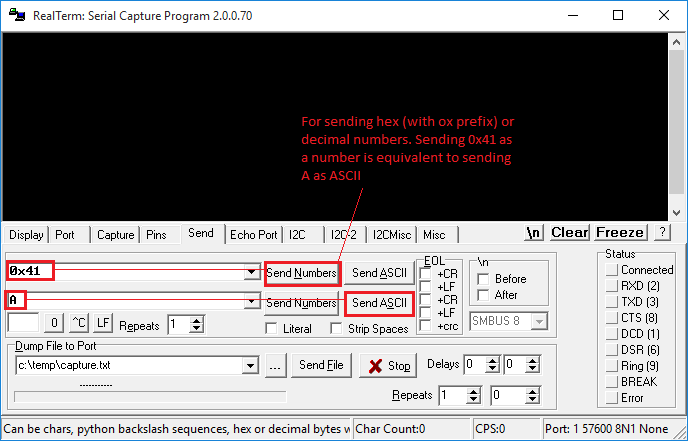Open the Echo Port tab

click(x=253, y=235)
